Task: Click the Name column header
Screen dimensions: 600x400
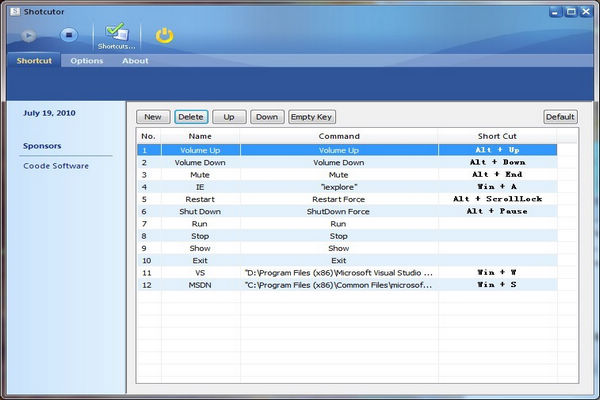Action: point(200,136)
